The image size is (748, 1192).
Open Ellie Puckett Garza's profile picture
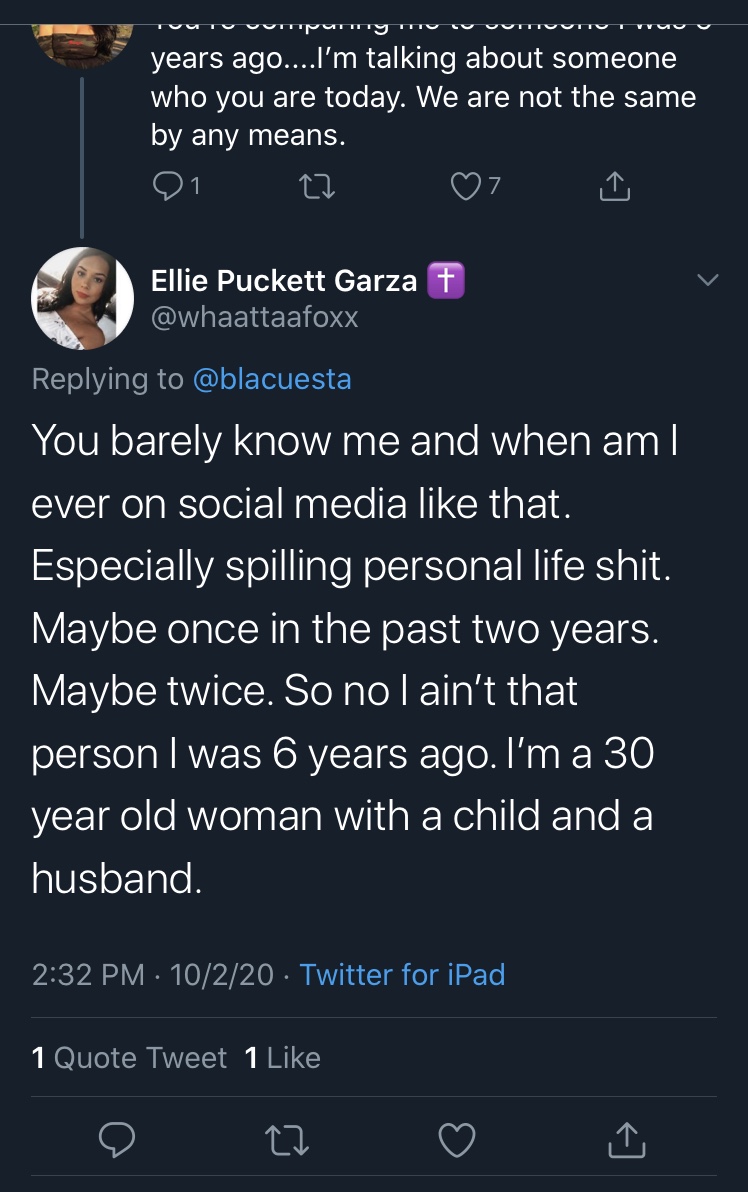82,298
